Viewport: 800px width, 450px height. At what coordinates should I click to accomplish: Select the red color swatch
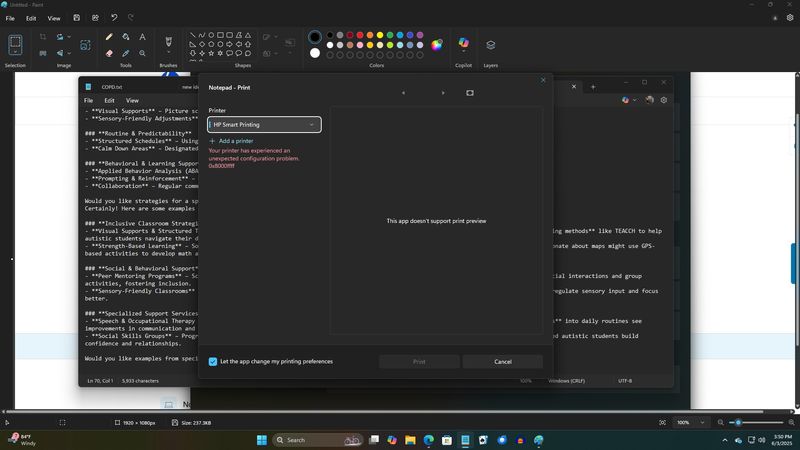(x=360, y=35)
